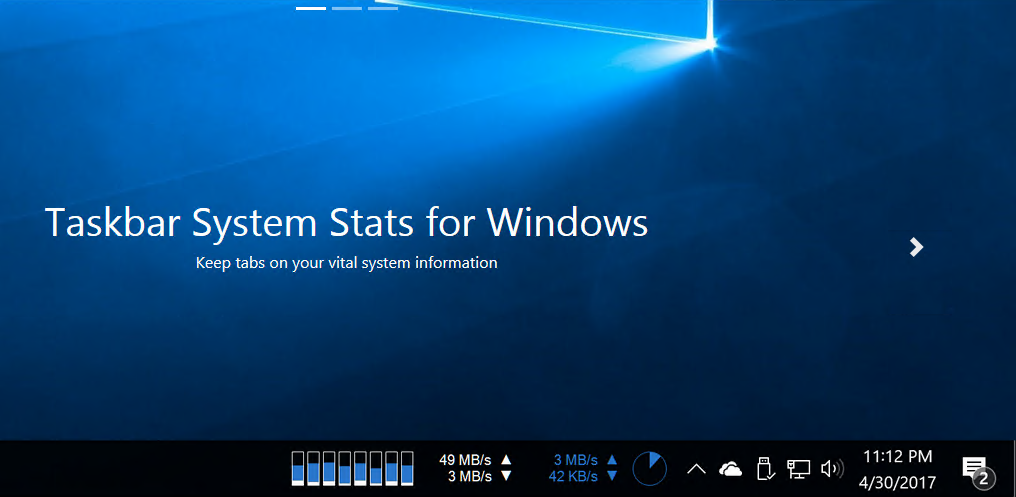
Task: Select the second carousel slide indicator
Action: coord(347,8)
